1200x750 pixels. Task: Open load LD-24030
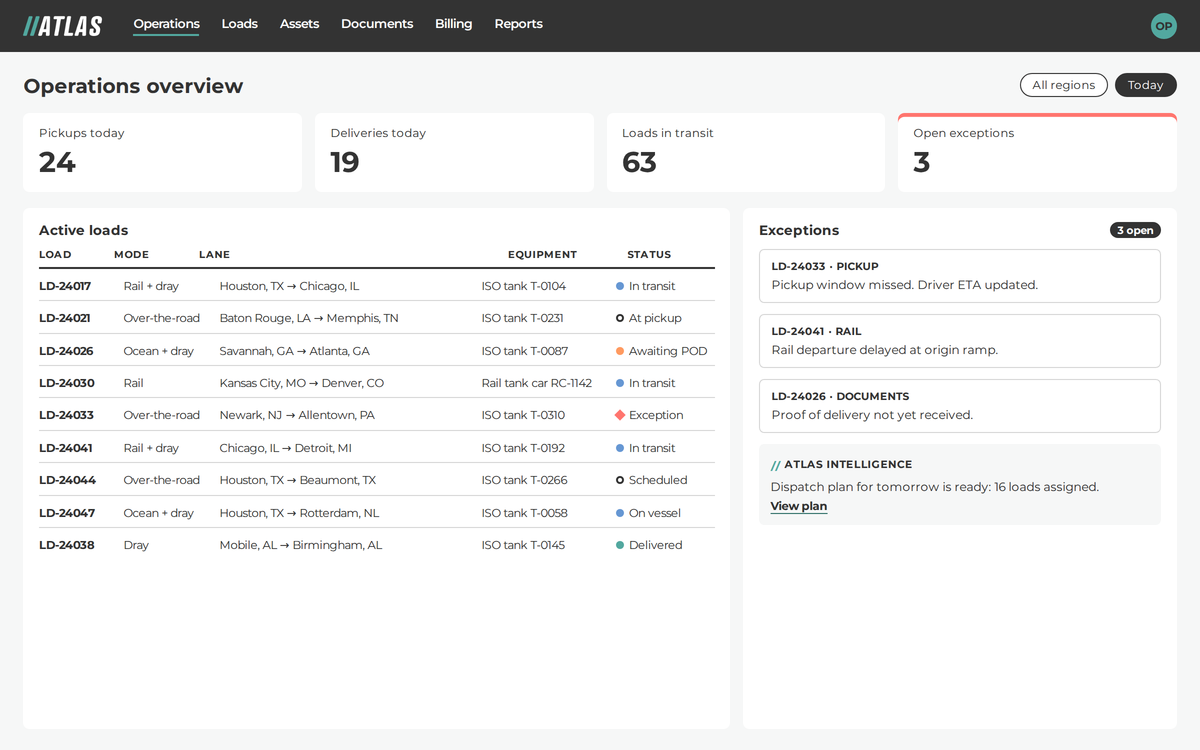click(67, 383)
